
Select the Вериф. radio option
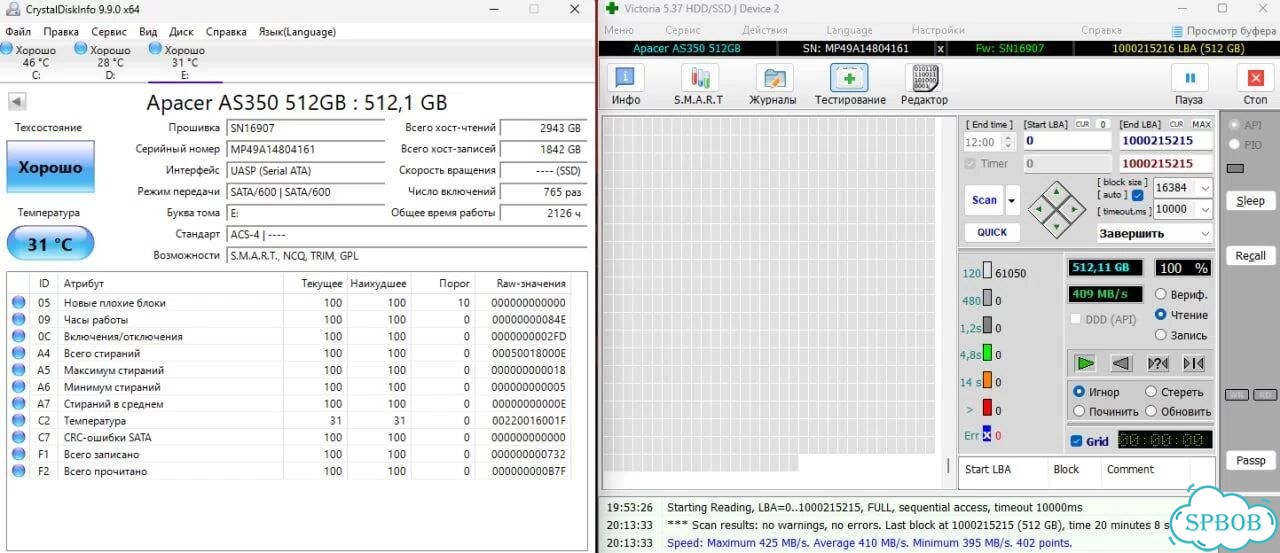[x=1161, y=294]
